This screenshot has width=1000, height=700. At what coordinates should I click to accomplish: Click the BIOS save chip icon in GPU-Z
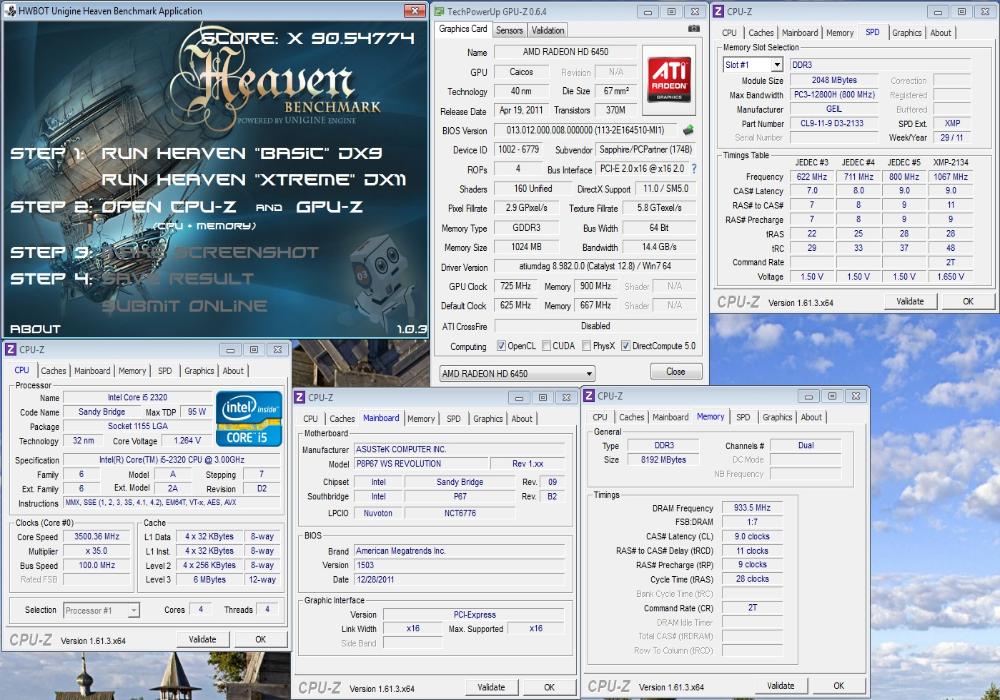pos(688,130)
